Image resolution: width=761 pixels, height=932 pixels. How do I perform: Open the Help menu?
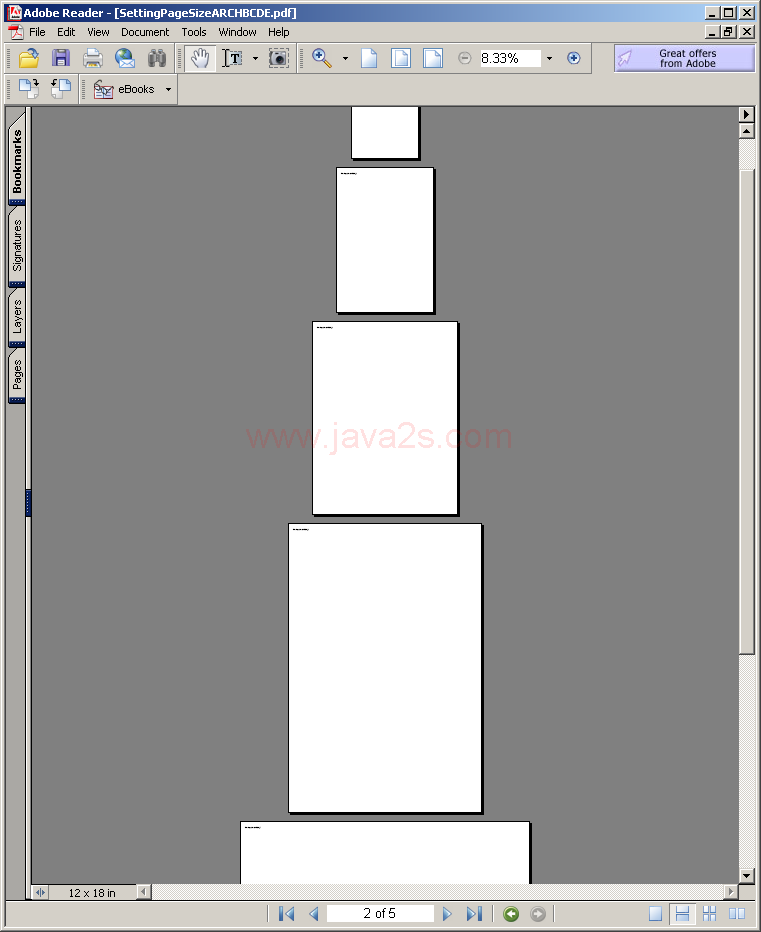click(278, 32)
